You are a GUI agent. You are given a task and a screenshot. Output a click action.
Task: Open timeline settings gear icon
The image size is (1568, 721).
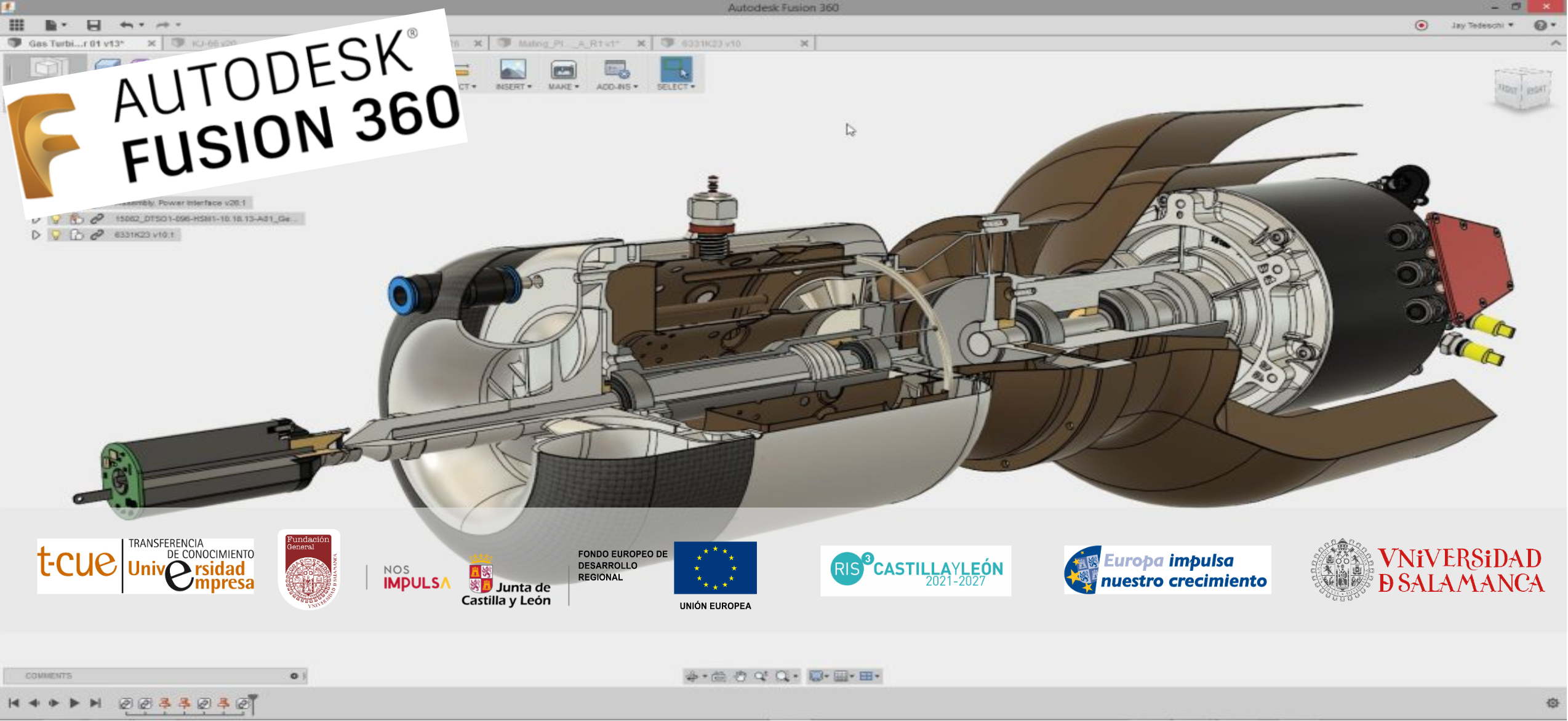coord(1553,703)
